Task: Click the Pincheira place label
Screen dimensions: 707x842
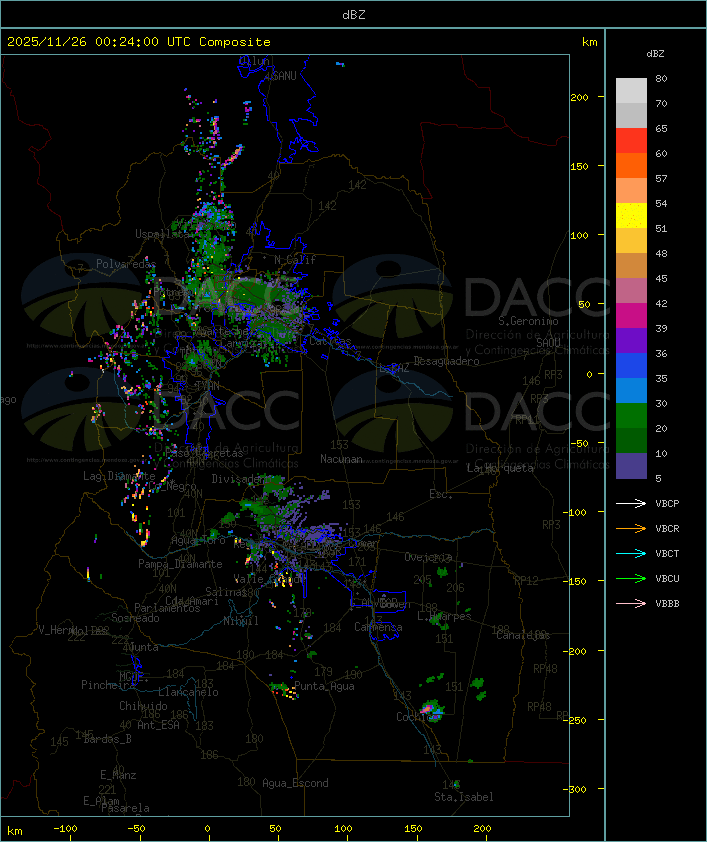Action: [x=107, y=685]
